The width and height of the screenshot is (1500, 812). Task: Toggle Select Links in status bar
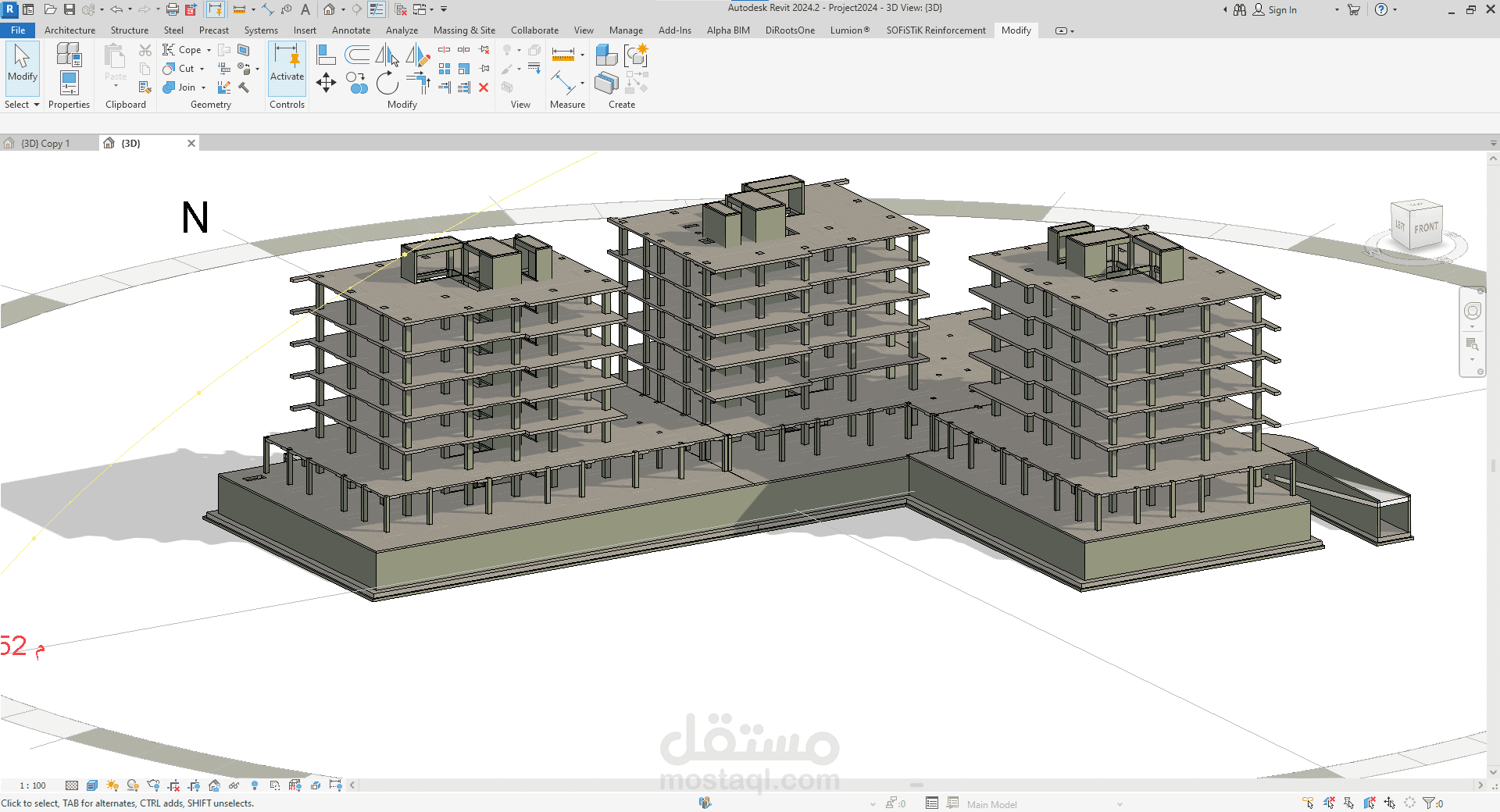tap(1309, 803)
